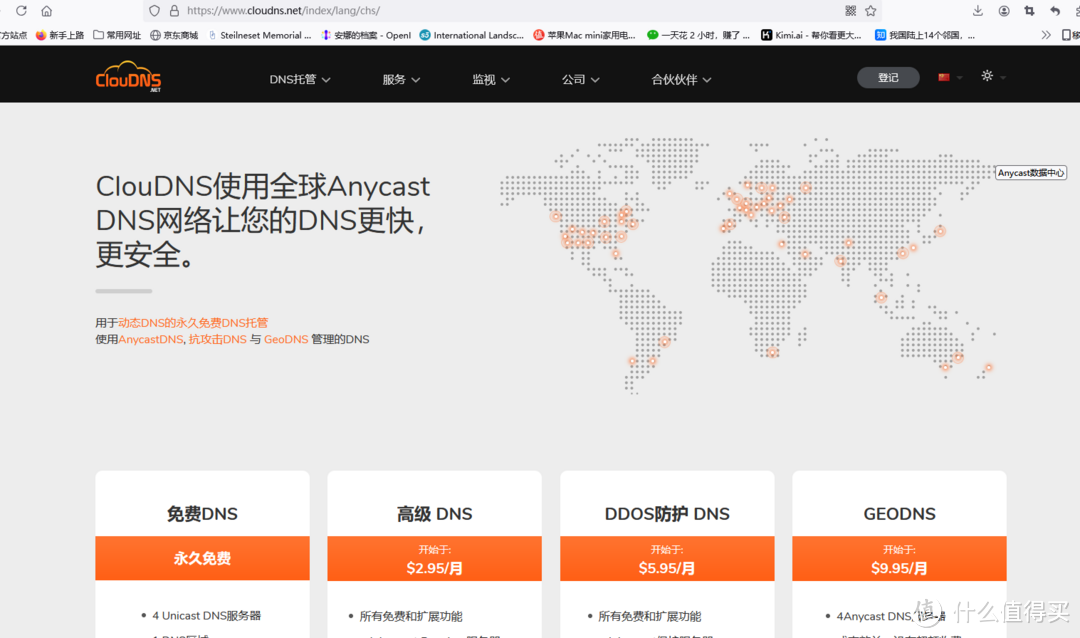Click the screenshot crop icon in toolbar

coord(1029,11)
